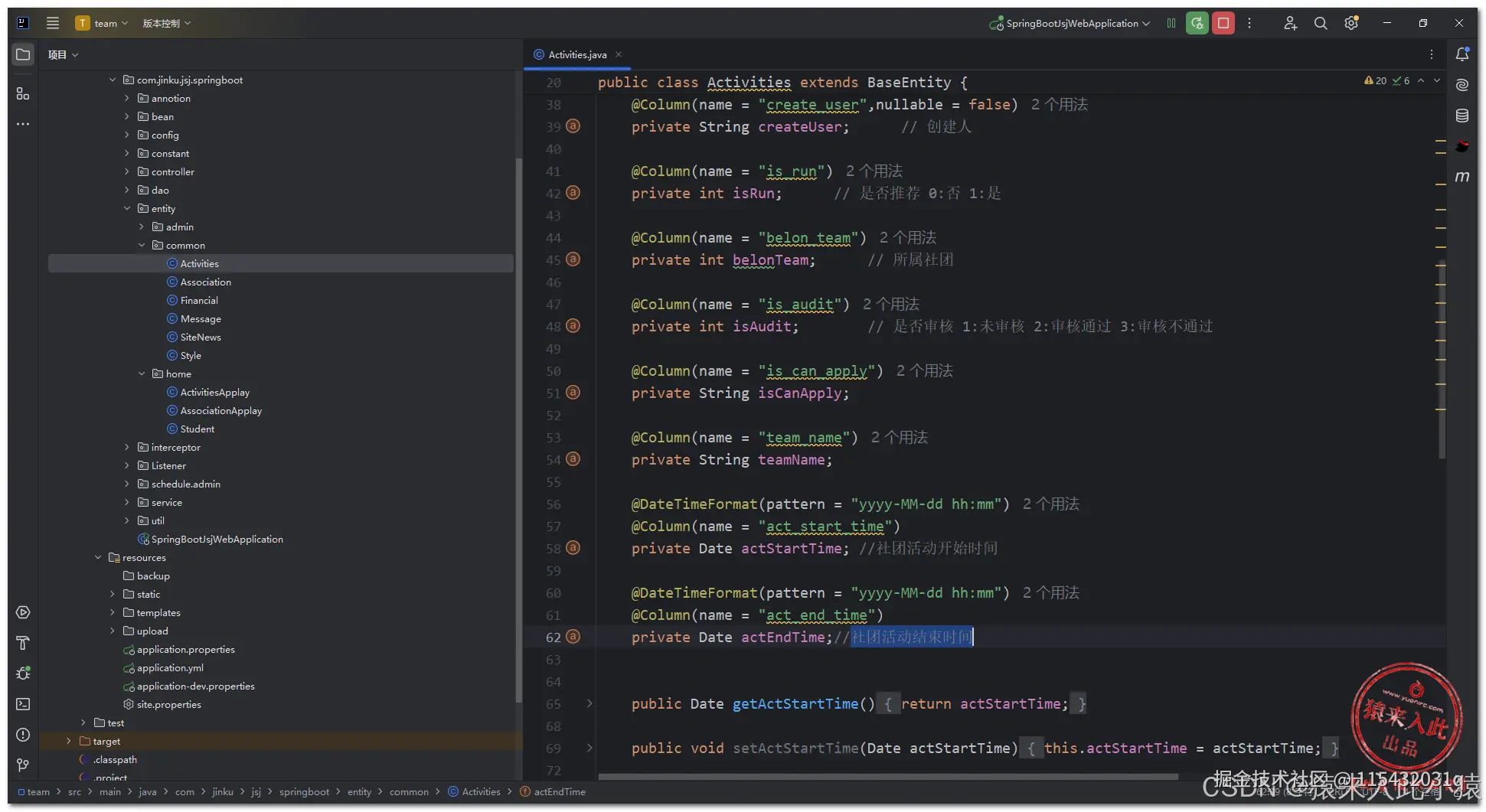Click gutter annotation icon on line 48
Viewport: 1486px width, 812px height.
(x=573, y=326)
